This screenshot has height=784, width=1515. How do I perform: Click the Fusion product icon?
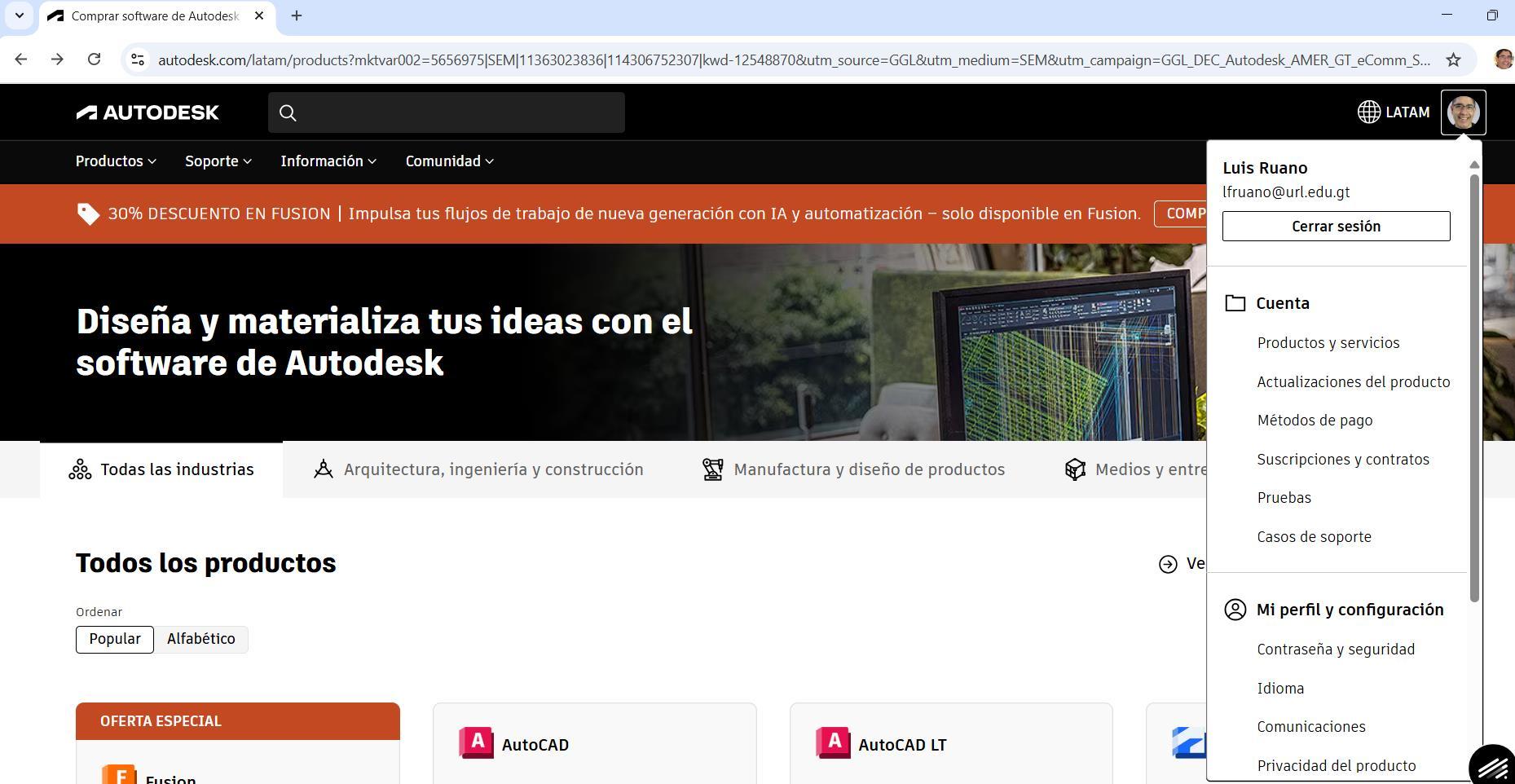point(119,774)
